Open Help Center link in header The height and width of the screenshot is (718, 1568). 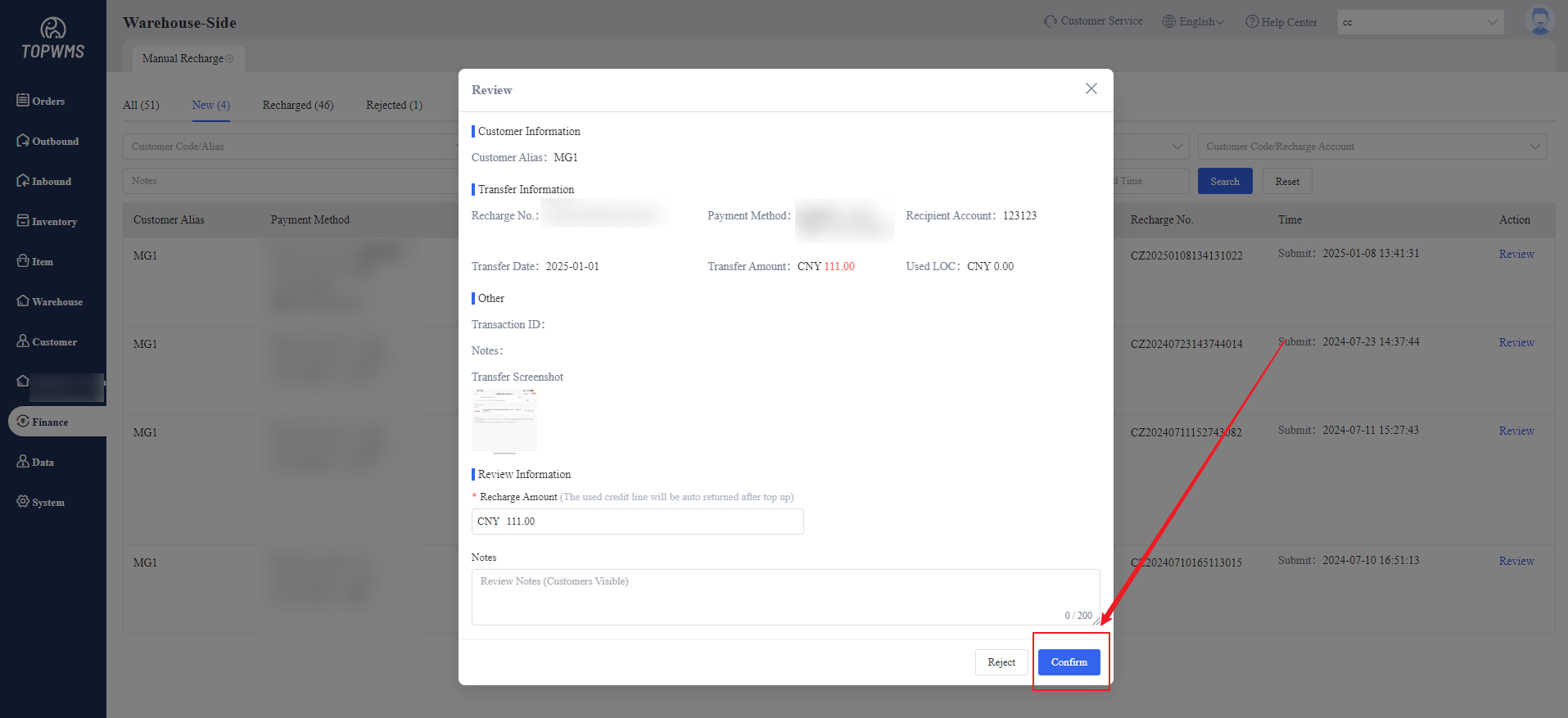point(1281,22)
